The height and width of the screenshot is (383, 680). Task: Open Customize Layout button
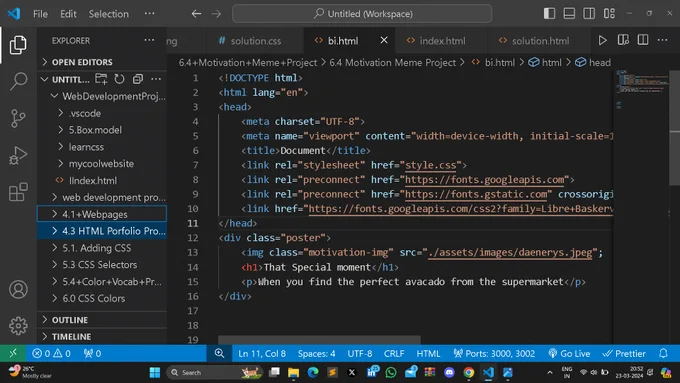(609, 13)
